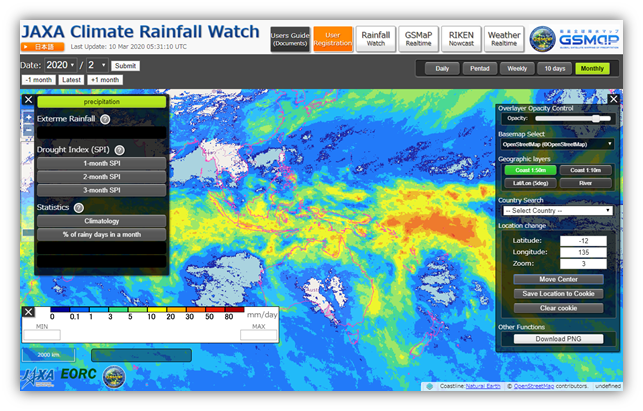Show the Climatology layer
643x411 pixels.
click(x=102, y=221)
